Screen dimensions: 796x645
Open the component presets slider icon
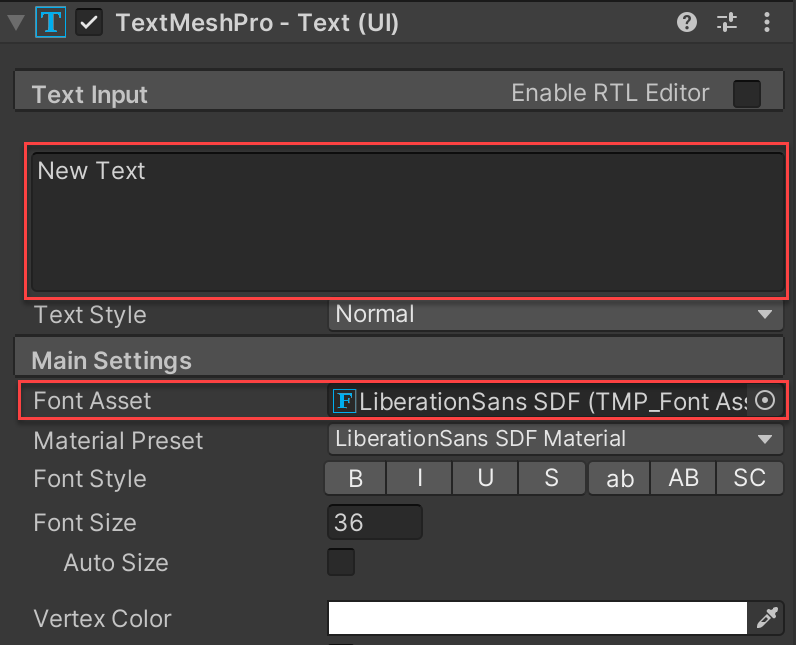[x=727, y=23]
